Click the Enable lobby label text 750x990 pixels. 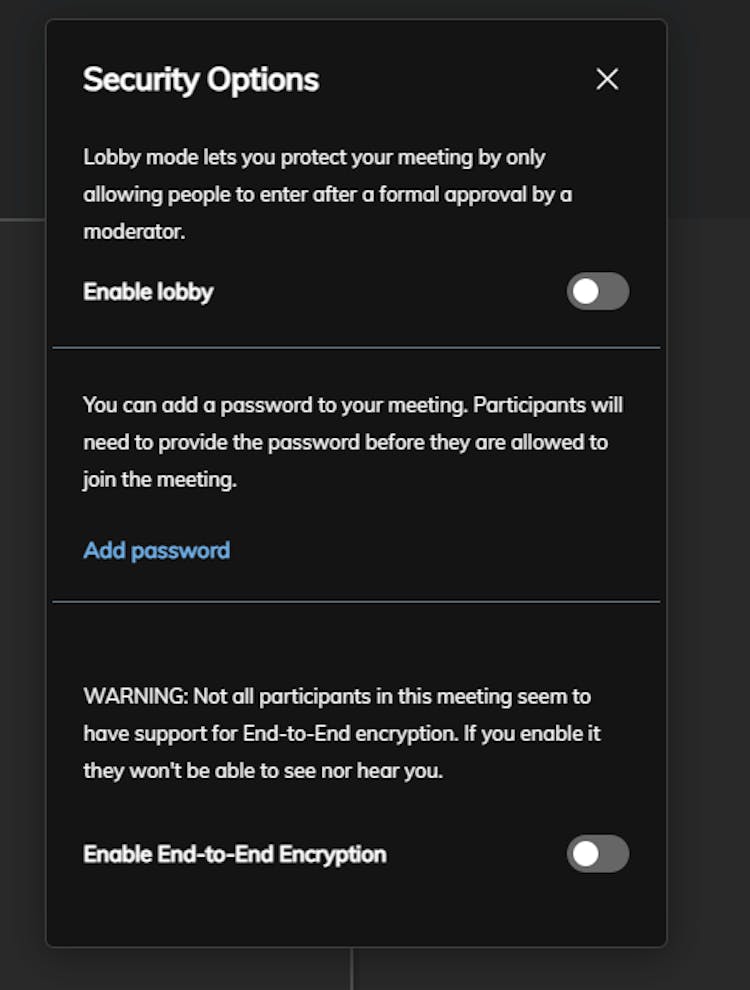pyautogui.click(x=148, y=292)
